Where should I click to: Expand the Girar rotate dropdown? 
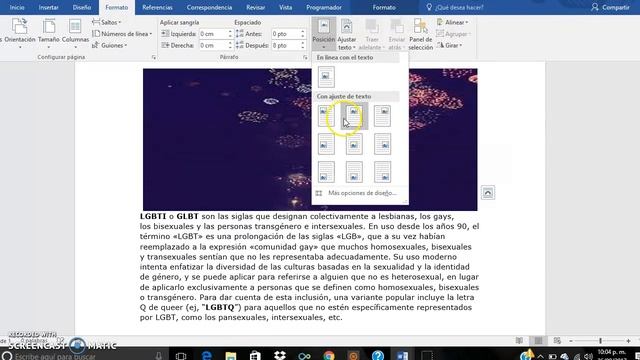450,45
